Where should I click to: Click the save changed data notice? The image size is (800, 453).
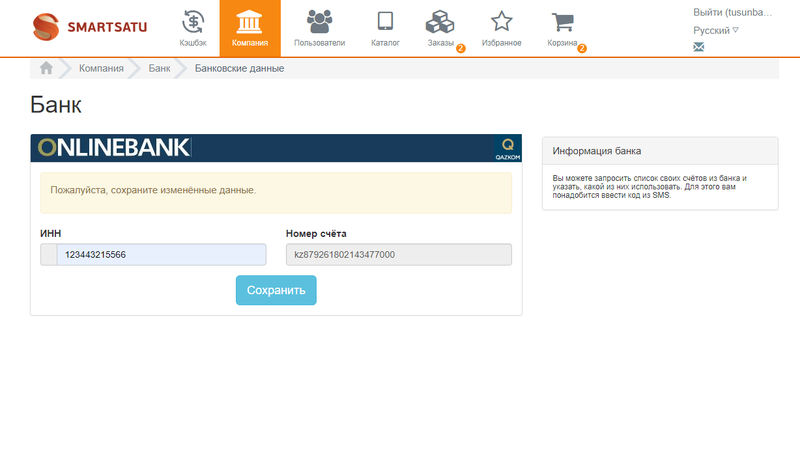276,193
